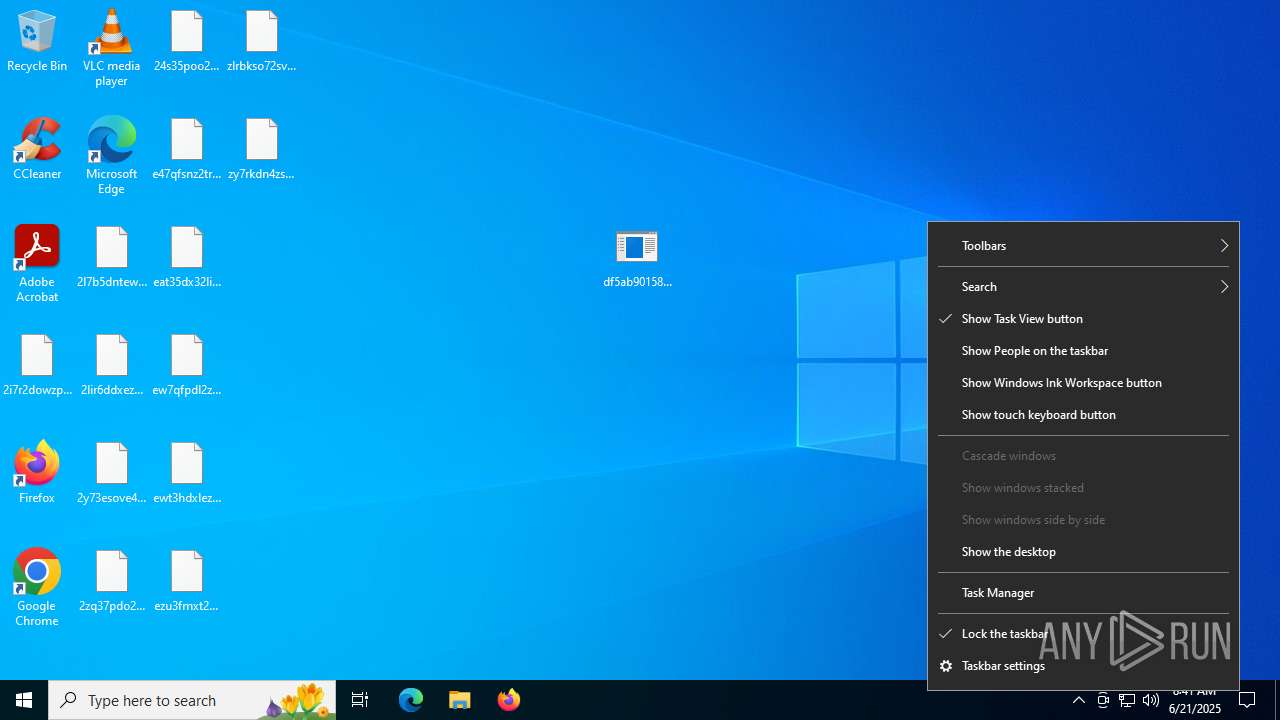The width and height of the screenshot is (1280, 720).
Task: Open Task View from taskbar
Action: [360, 700]
